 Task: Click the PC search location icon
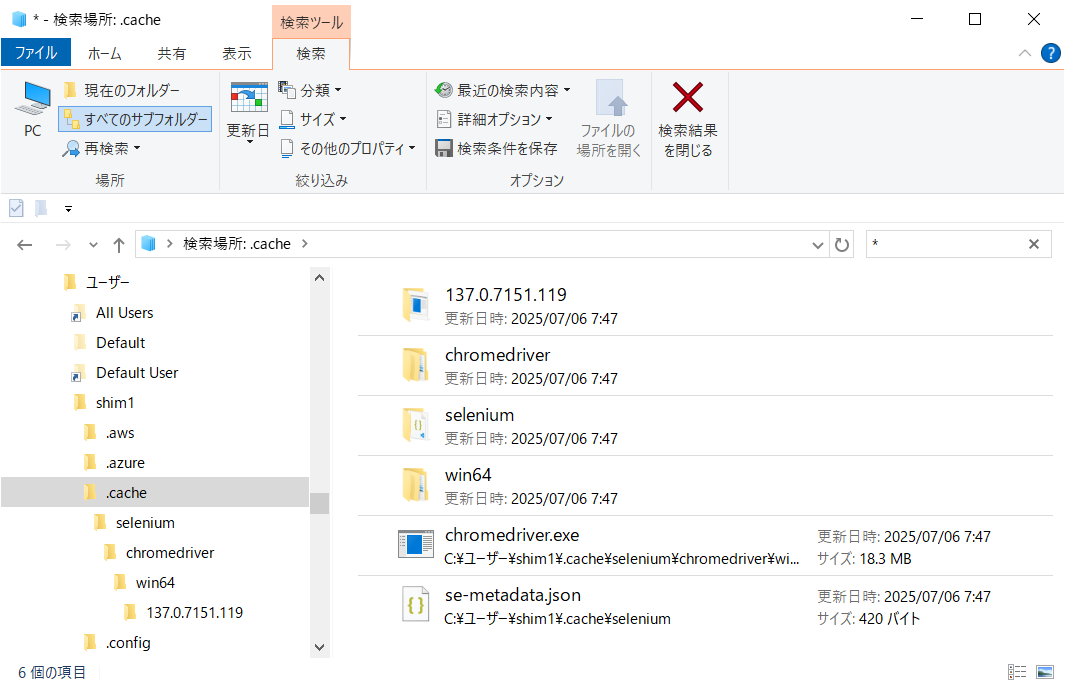click(33, 100)
